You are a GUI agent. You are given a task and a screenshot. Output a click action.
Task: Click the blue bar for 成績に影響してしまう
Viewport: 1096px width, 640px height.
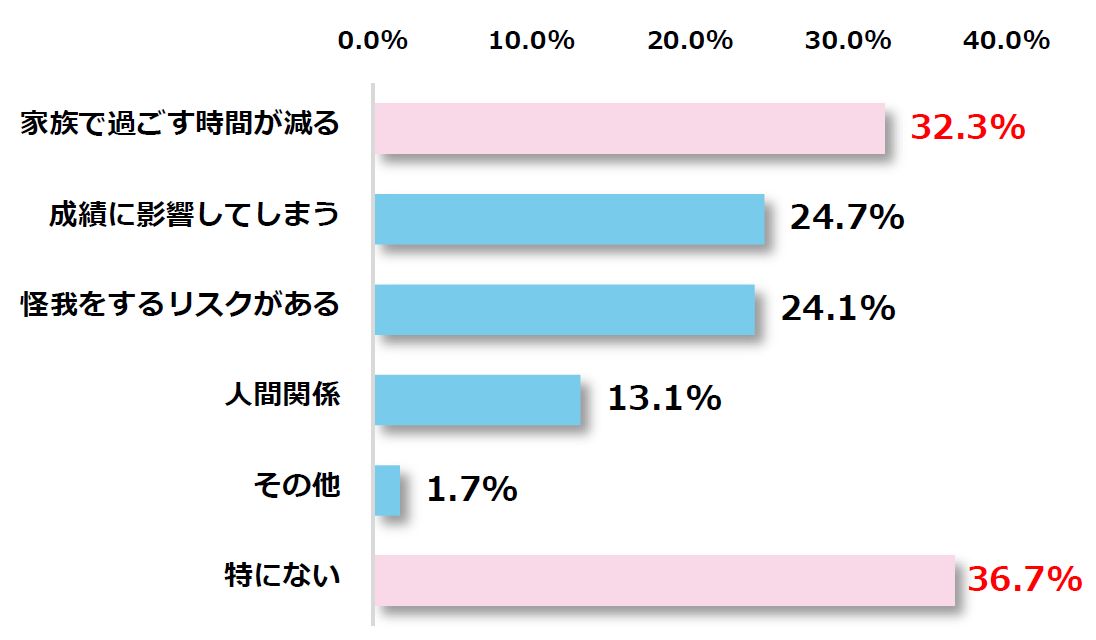pyautogui.click(x=569, y=219)
